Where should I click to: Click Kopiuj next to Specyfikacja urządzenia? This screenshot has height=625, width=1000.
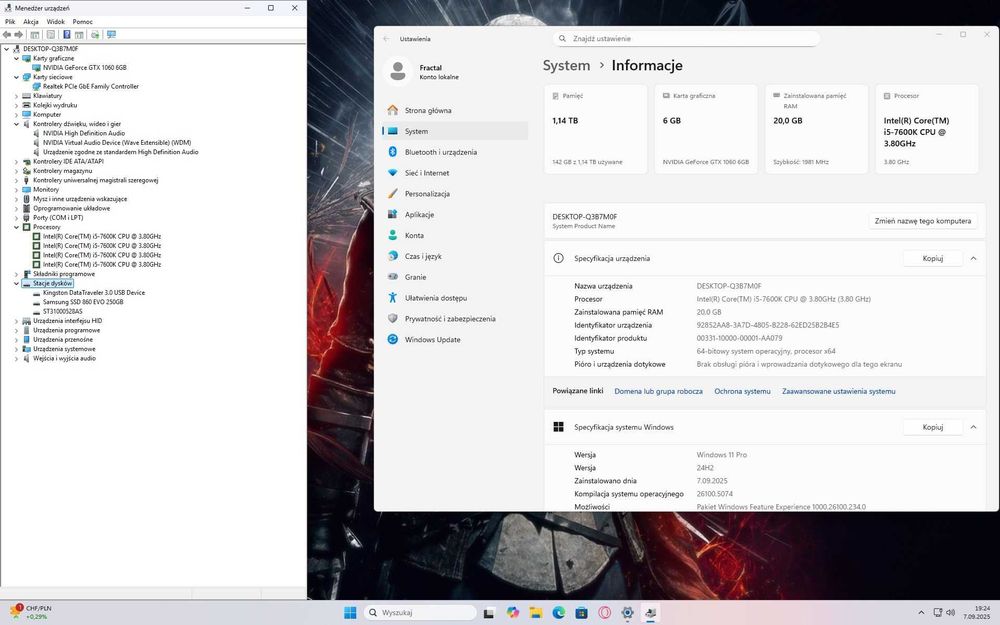pos(932,258)
